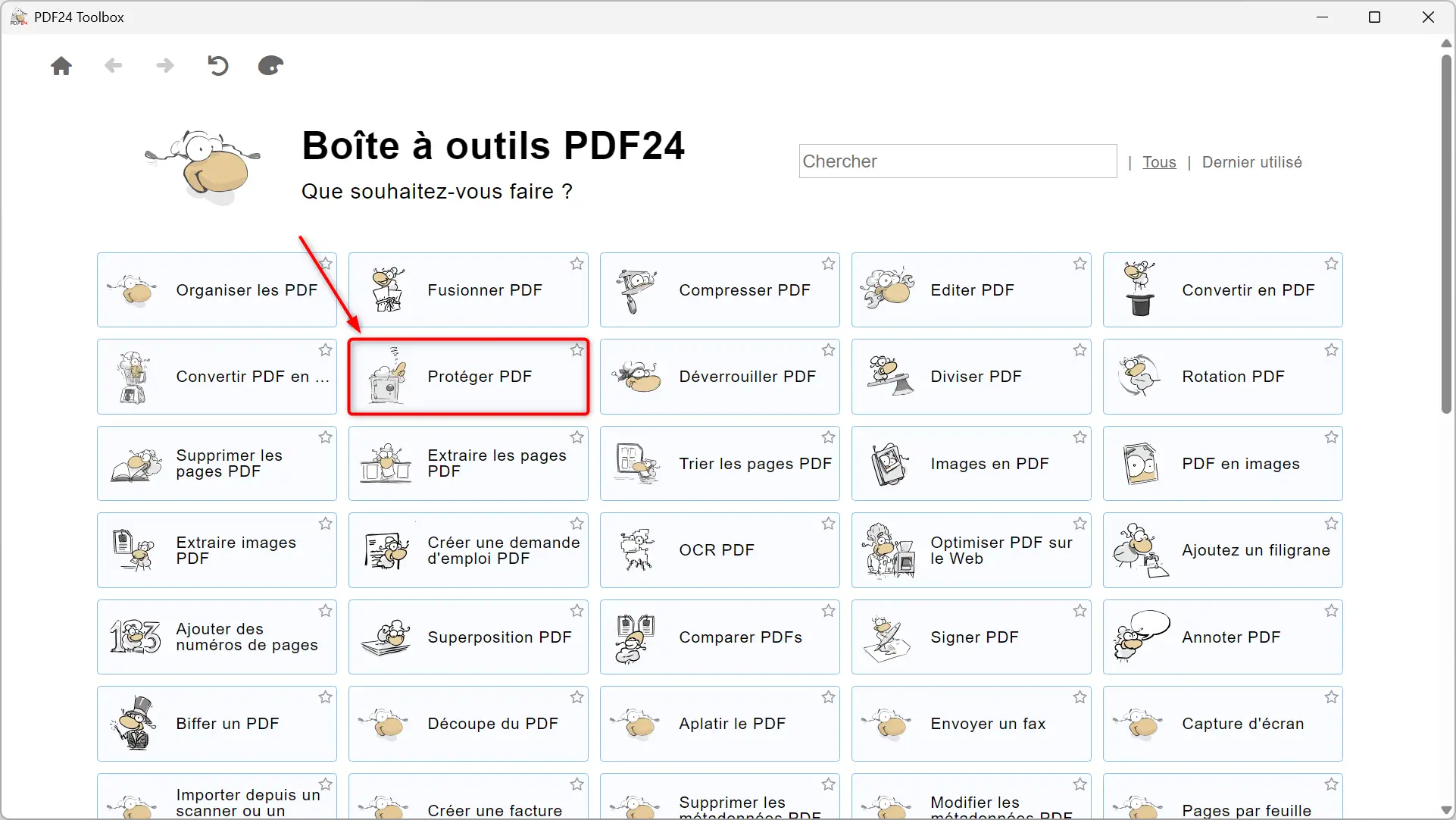Favorite the Comparer PDFs star
1456x820 pixels.
click(829, 611)
